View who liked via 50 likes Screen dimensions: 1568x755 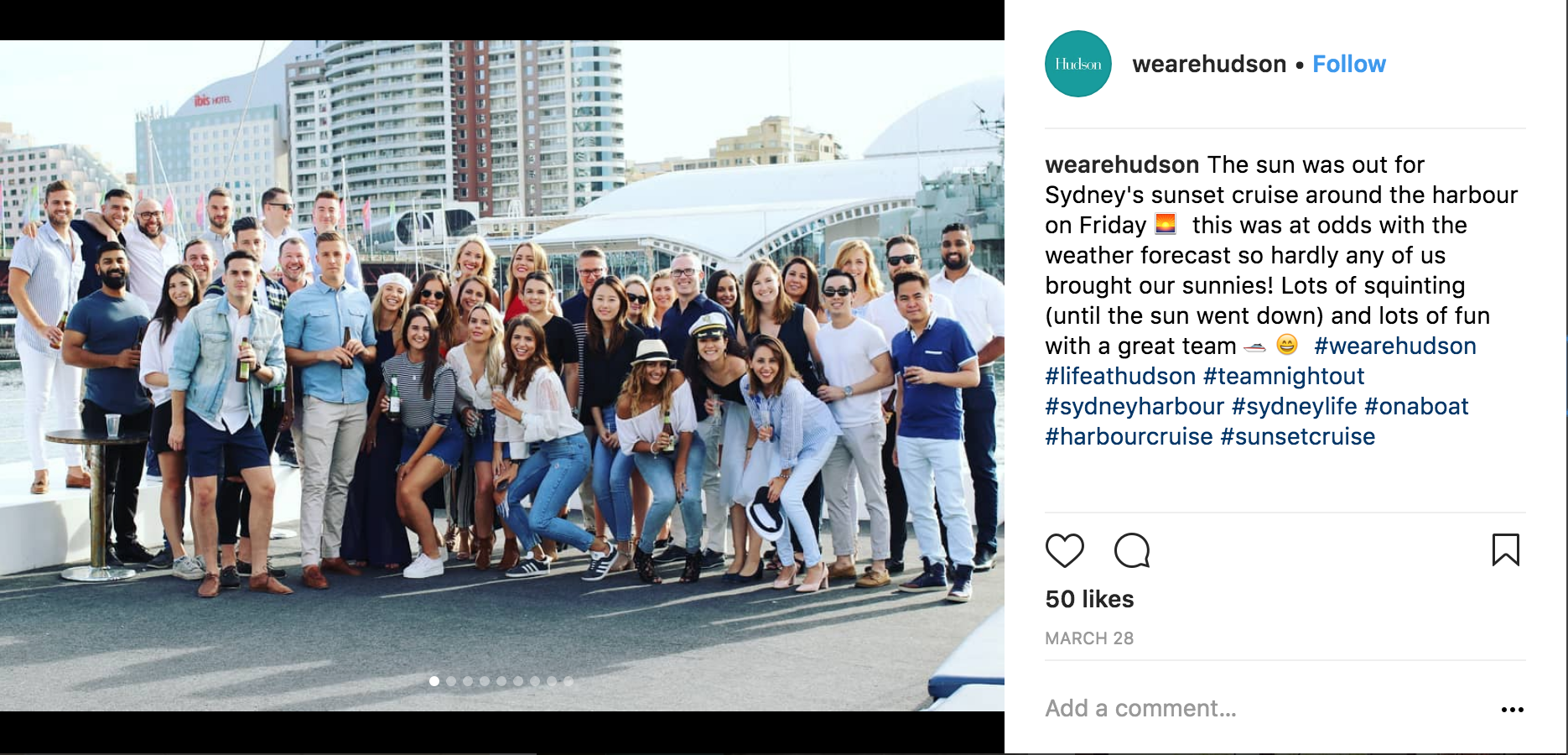pyautogui.click(x=1089, y=599)
